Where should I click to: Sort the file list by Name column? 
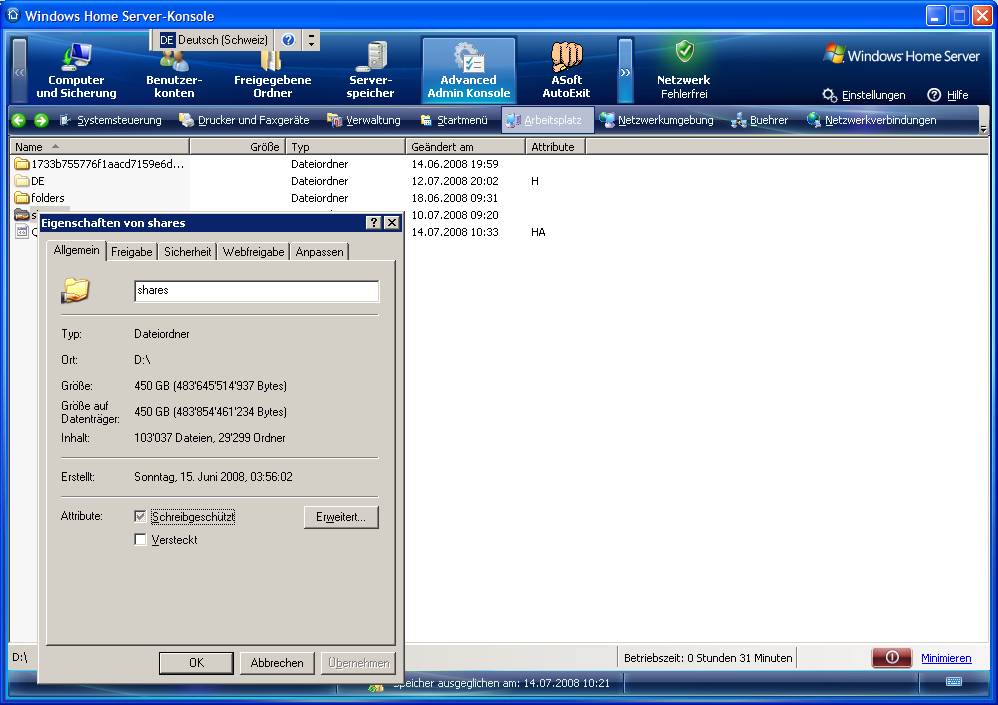point(99,147)
